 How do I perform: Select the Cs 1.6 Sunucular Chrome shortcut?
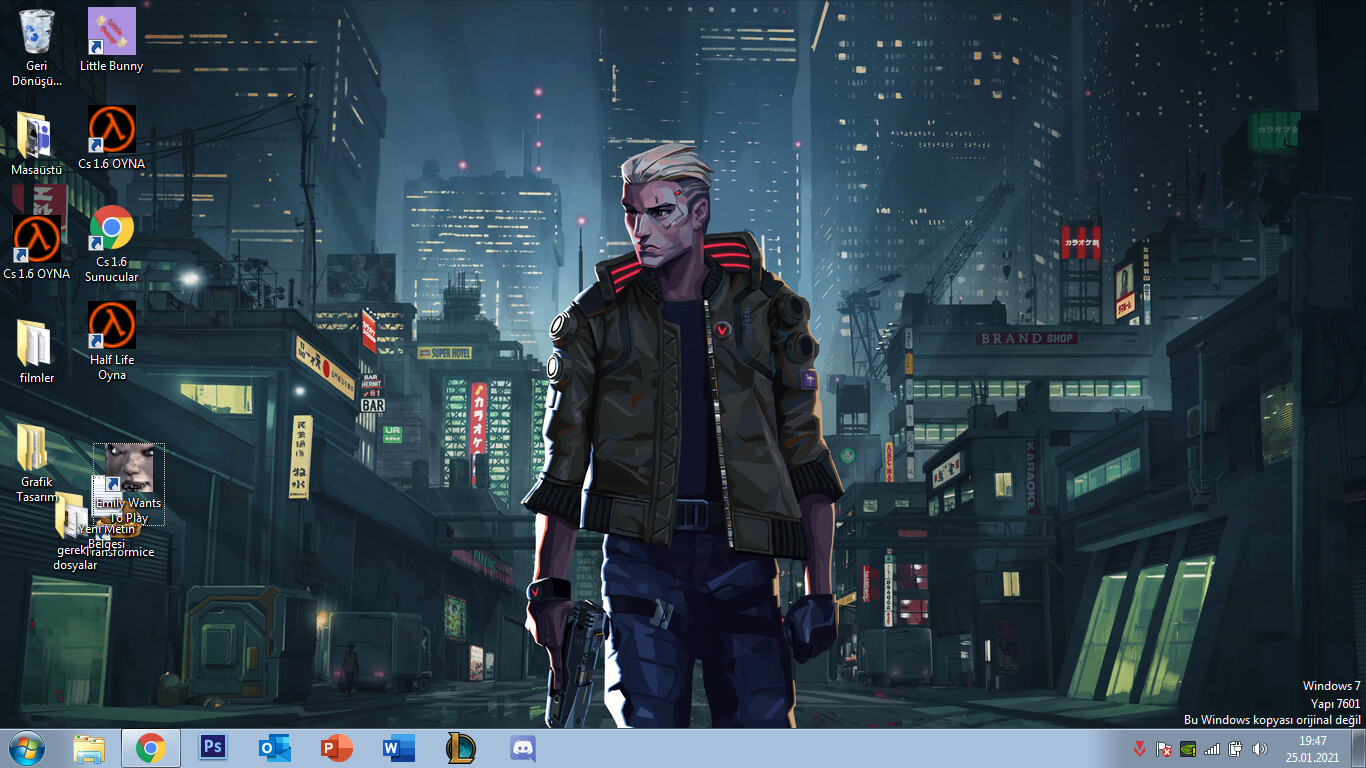point(112,244)
